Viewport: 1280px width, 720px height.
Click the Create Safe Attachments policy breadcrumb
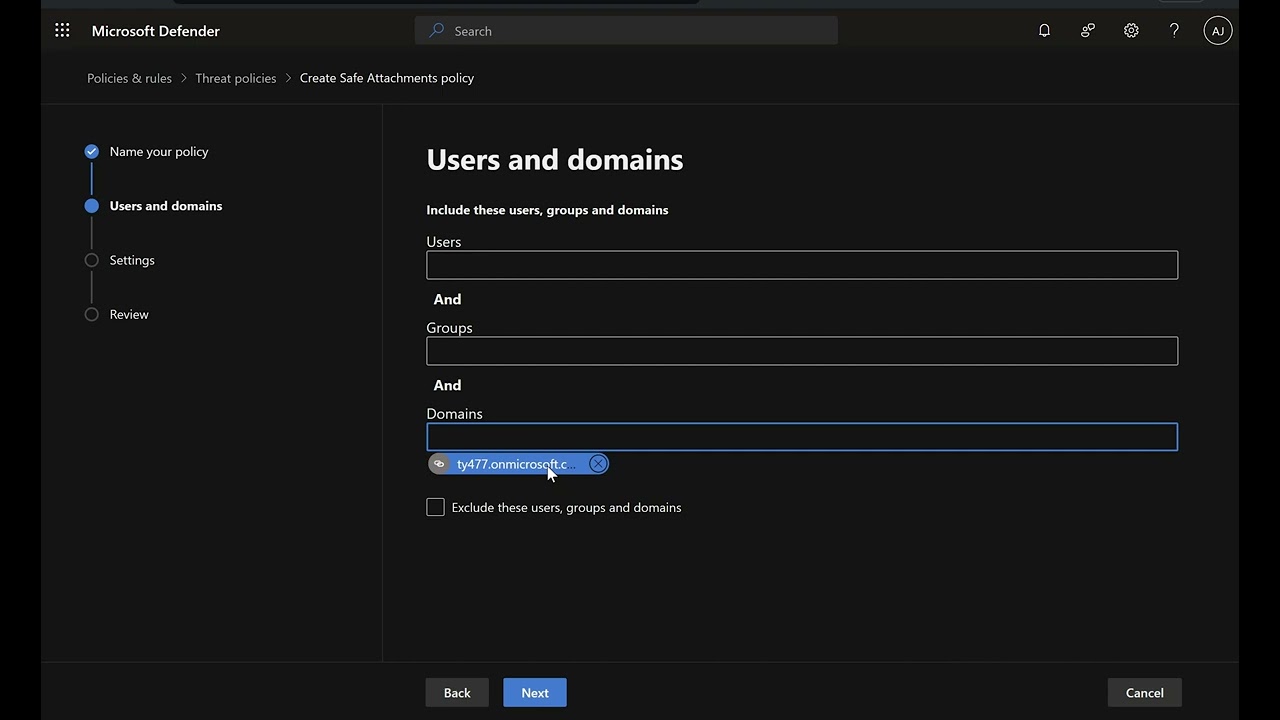coord(387,78)
